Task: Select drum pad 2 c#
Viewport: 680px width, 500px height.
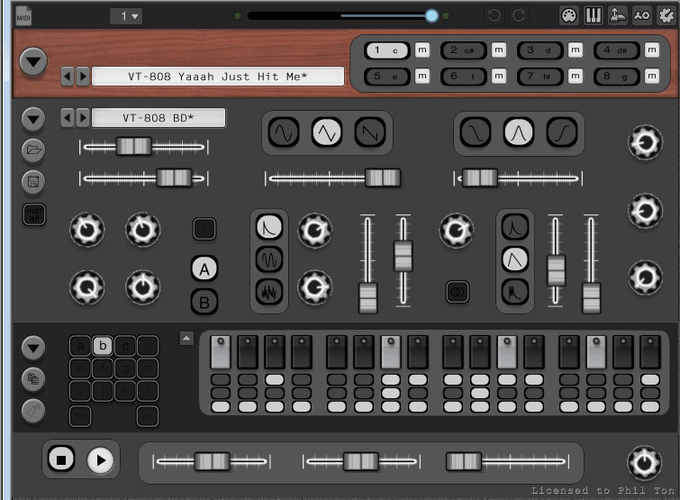Action: [x=463, y=50]
